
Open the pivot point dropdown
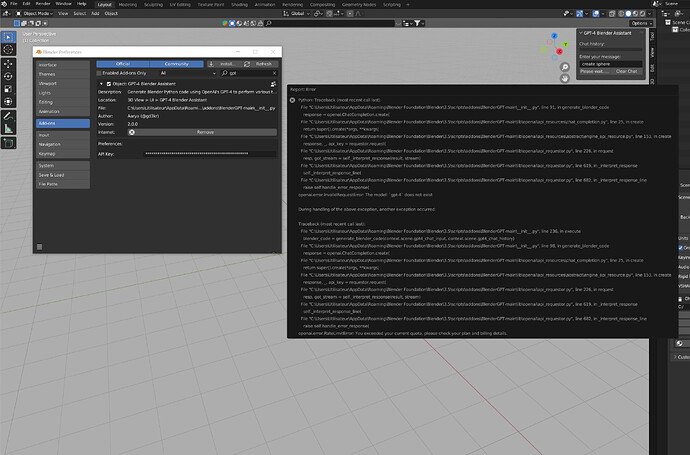(318, 14)
